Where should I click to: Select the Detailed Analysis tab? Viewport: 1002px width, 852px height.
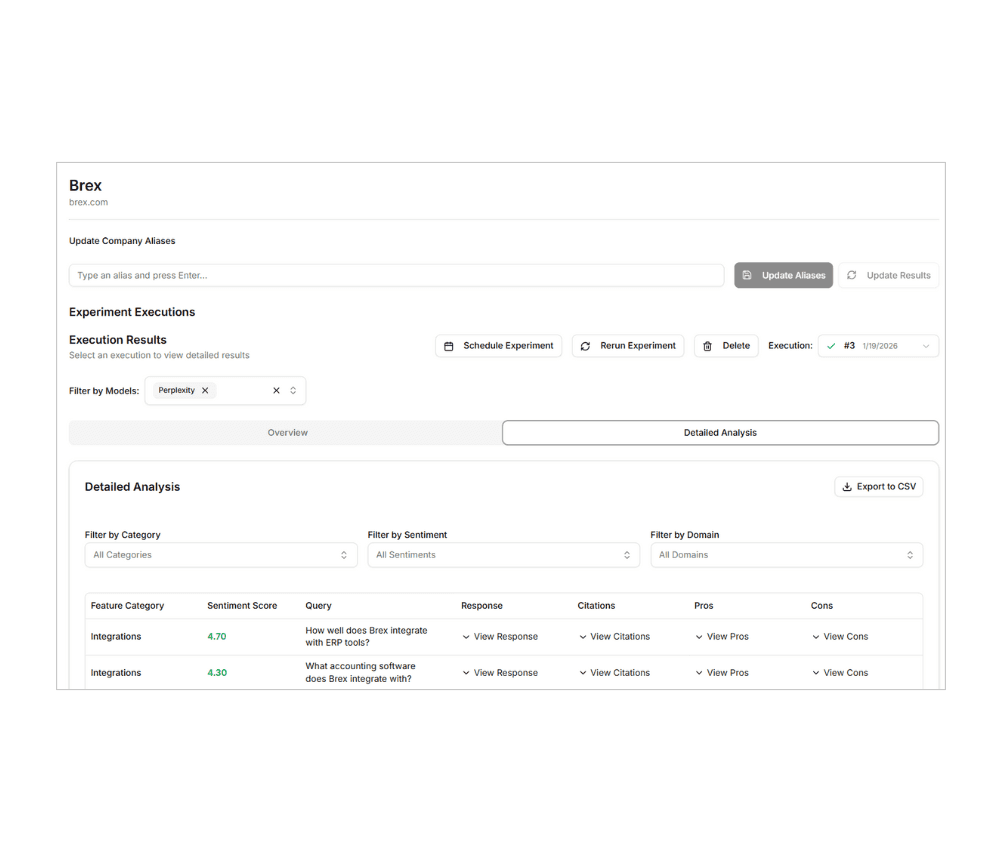(x=719, y=432)
